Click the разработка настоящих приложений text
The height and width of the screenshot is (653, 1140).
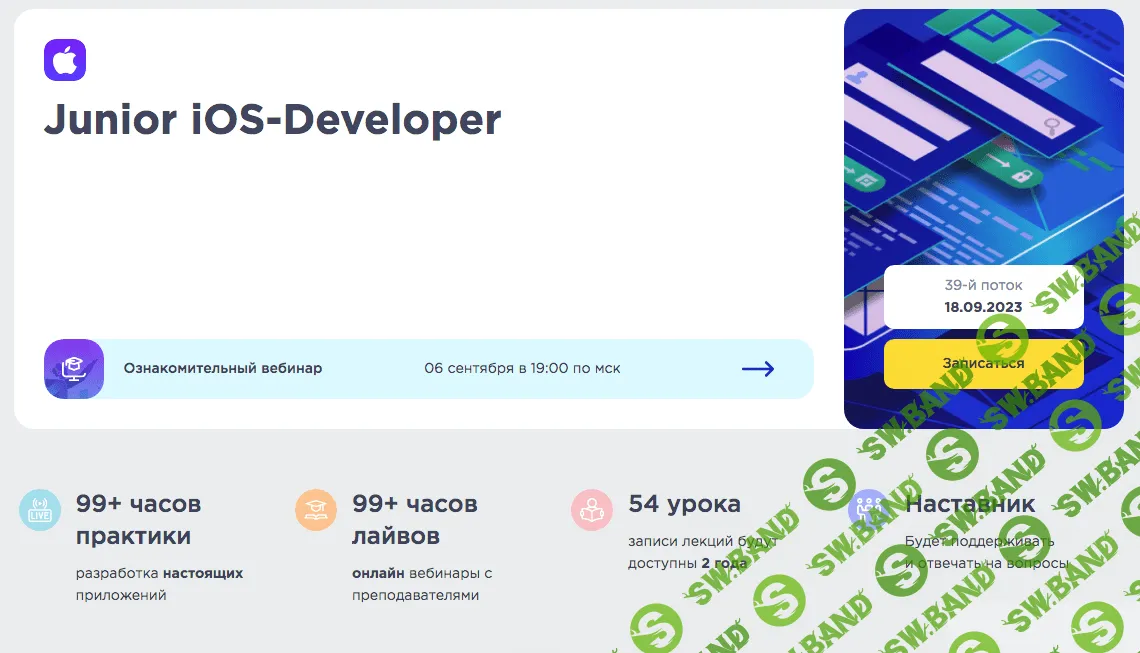(159, 584)
